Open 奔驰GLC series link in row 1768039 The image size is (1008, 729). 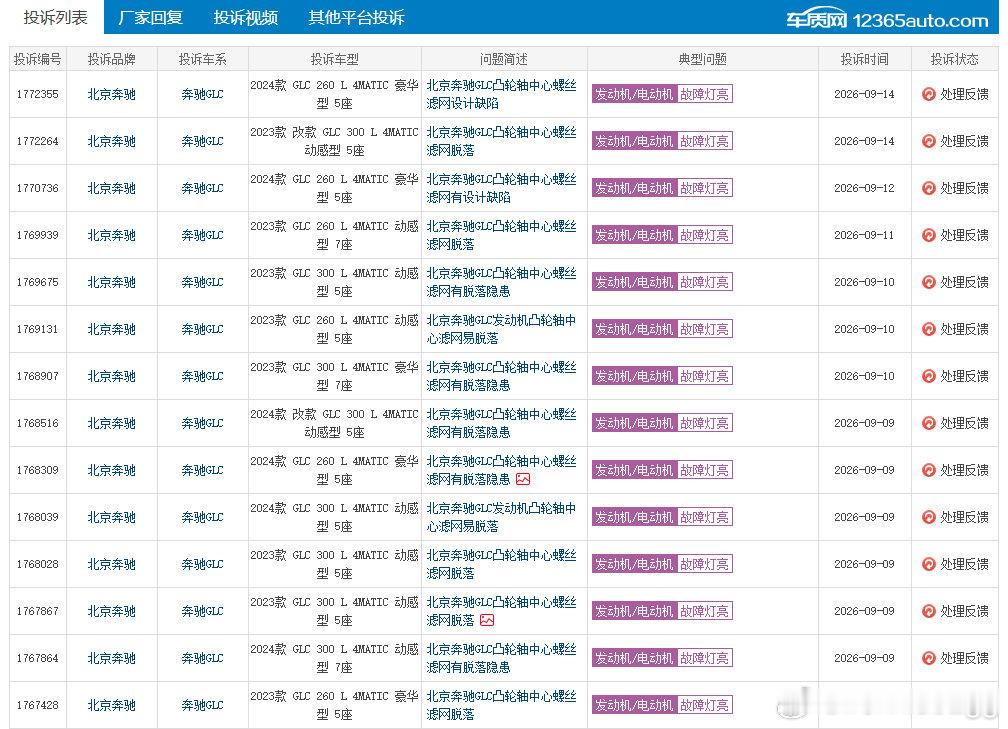[x=202, y=517]
